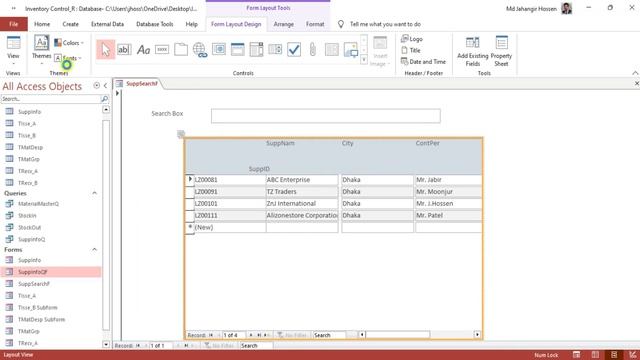Click Add Existing Fields
This screenshot has width=640, height=360.
[473, 51]
